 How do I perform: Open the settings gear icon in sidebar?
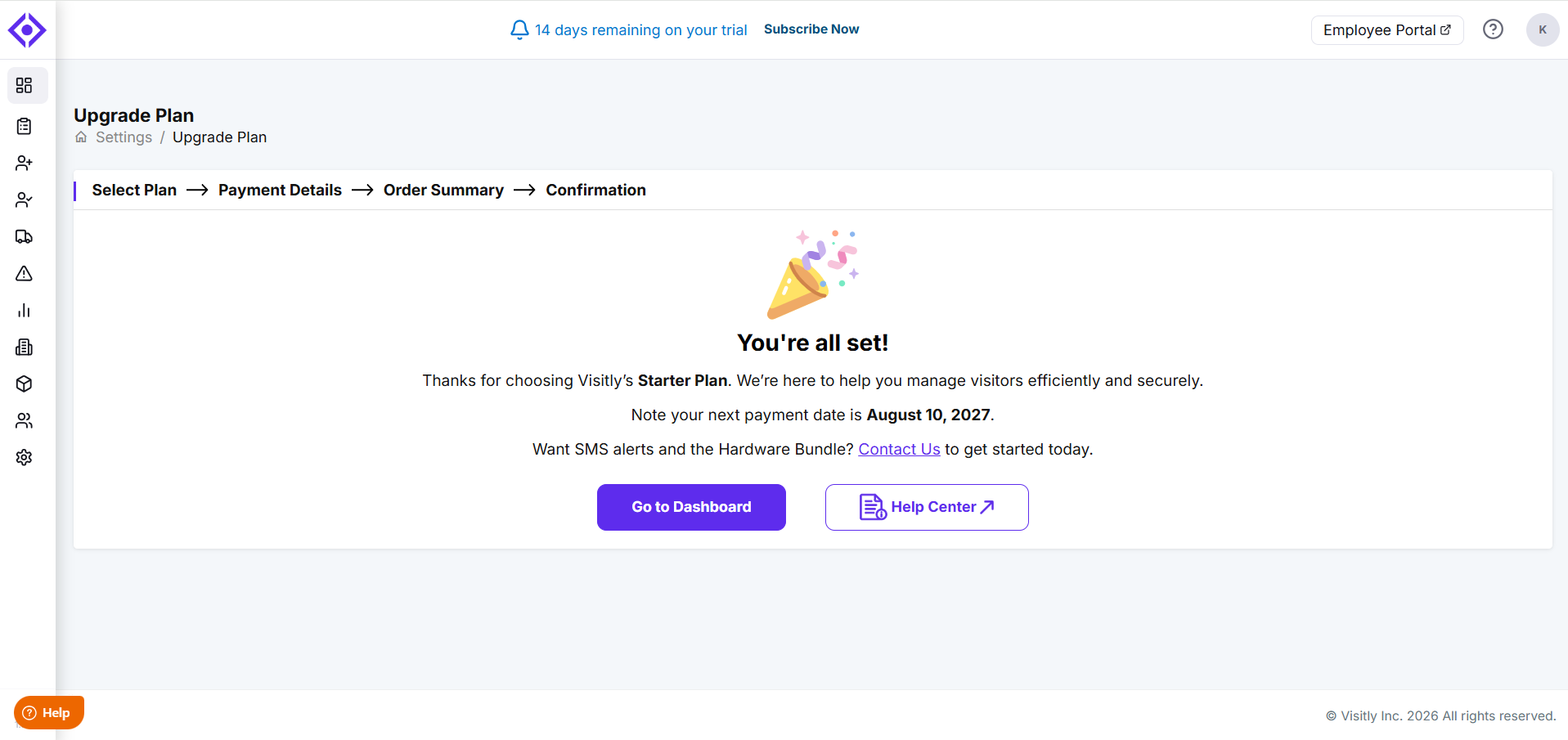click(25, 458)
